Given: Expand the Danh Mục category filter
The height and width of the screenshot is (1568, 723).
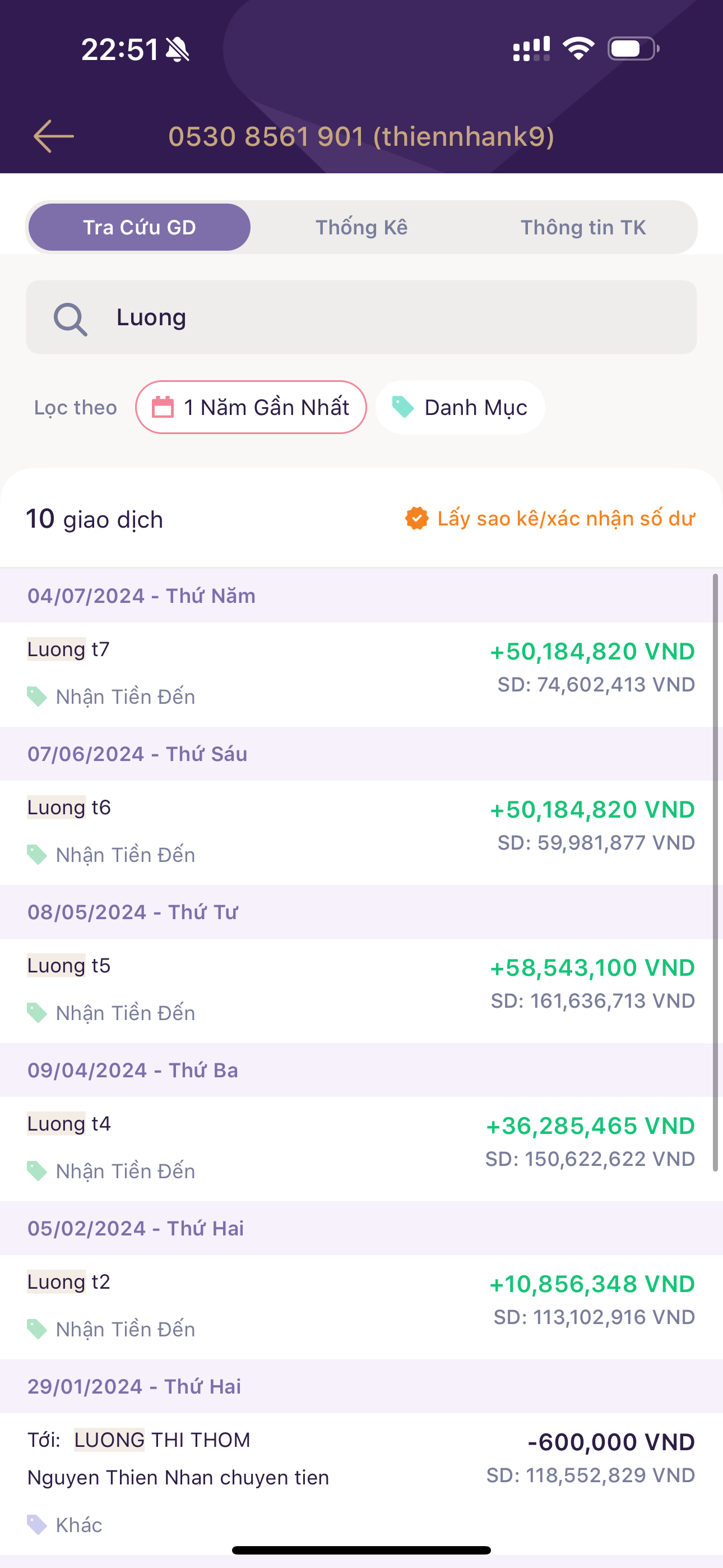Looking at the screenshot, I should 460,407.
